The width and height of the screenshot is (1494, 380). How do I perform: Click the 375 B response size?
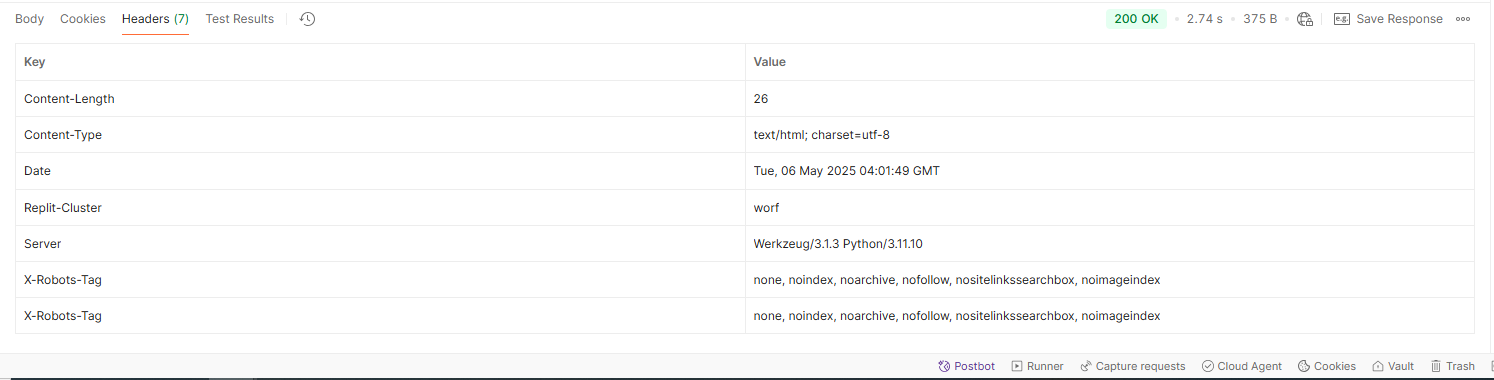tap(1260, 19)
